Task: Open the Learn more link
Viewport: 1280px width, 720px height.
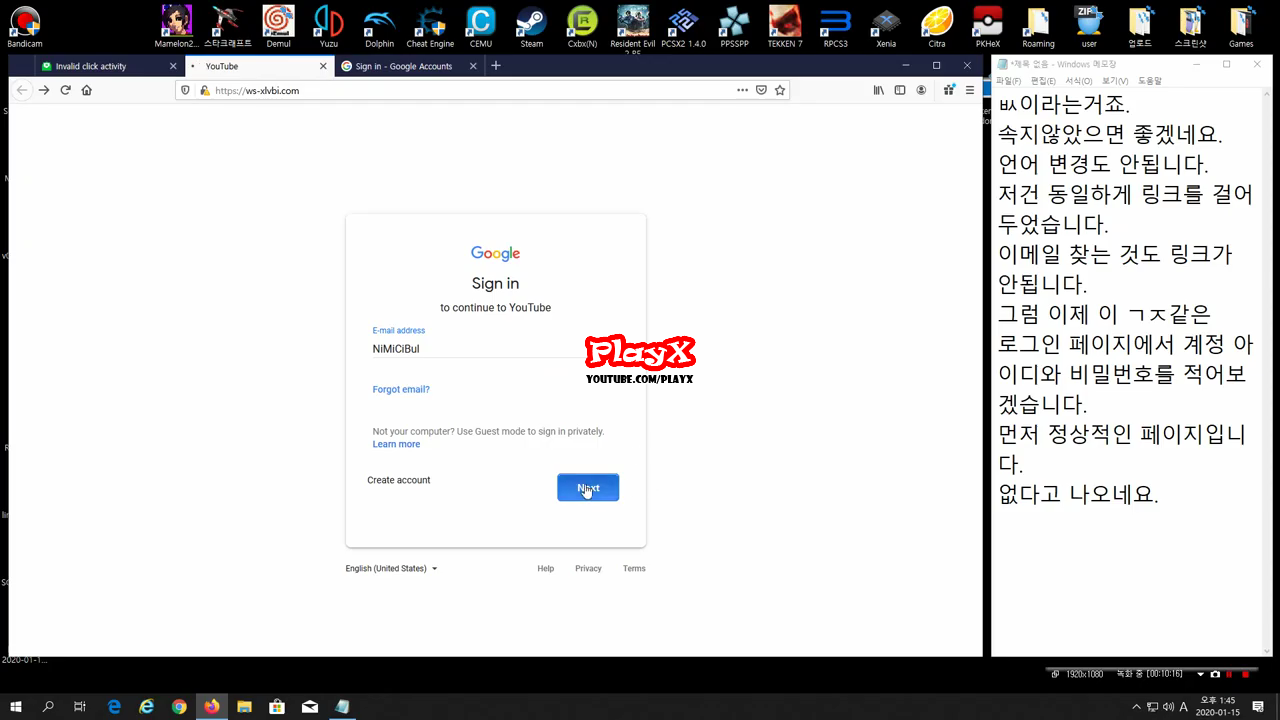Action: coord(396,444)
